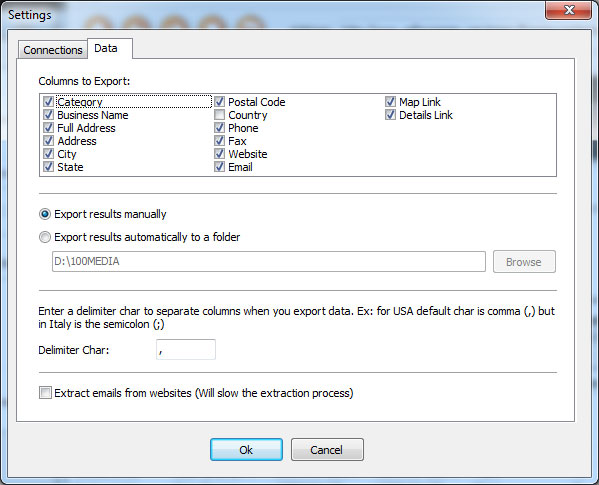Click the Delimiter Char text field

click(x=186, y=349)
